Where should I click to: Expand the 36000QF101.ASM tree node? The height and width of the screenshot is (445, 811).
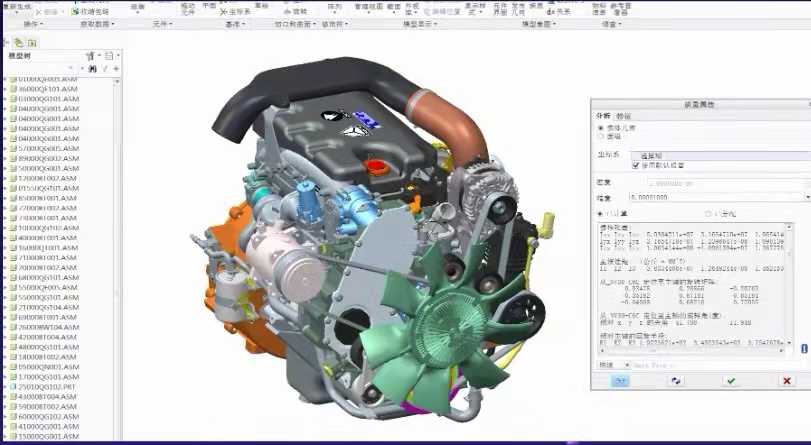click(5, 89)
